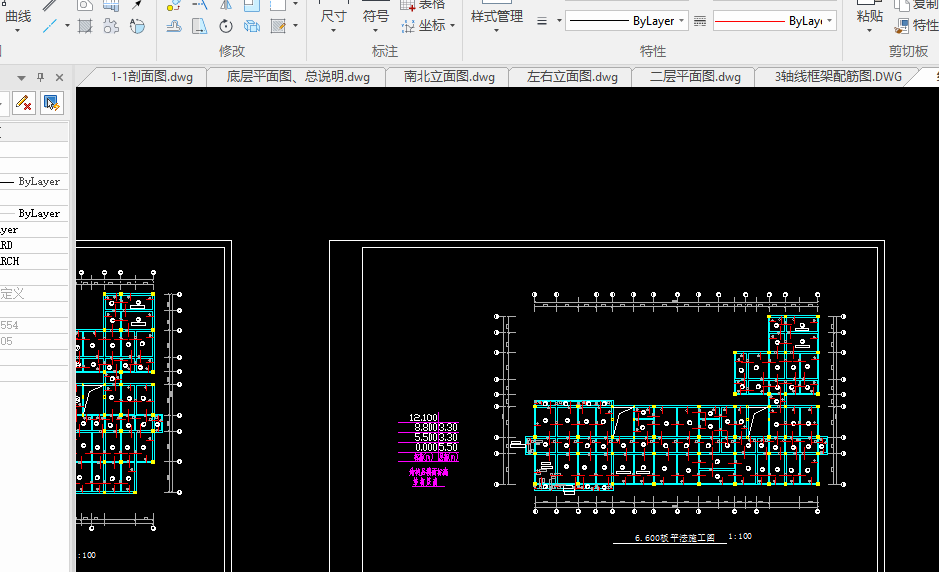This screenshot has width=939, height=572.
Task: Pin the properties panel with pushpin
Action: click(x=41, y=77)
